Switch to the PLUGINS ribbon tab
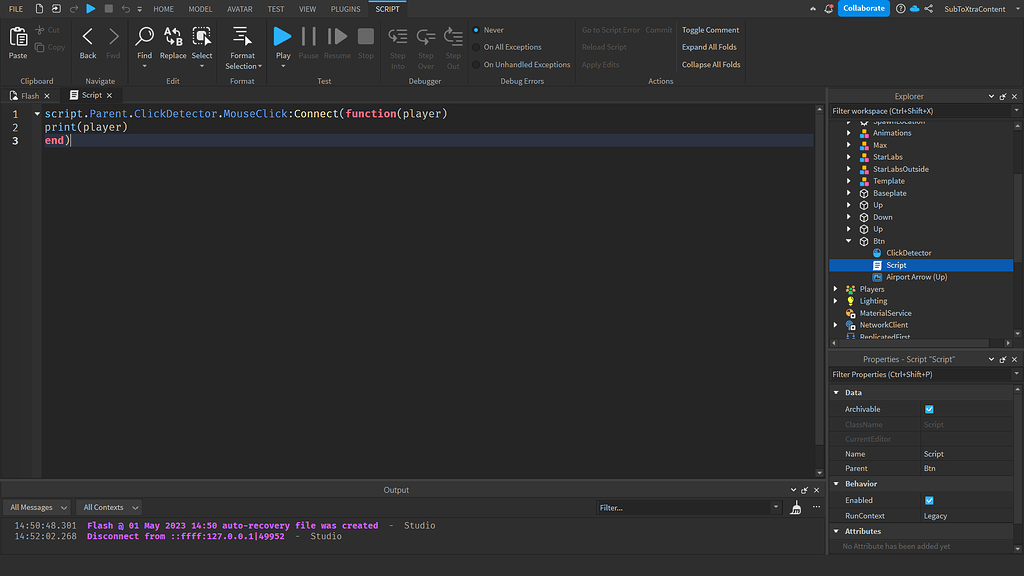This screenshot has height=576, width=1024. [345, 9]
